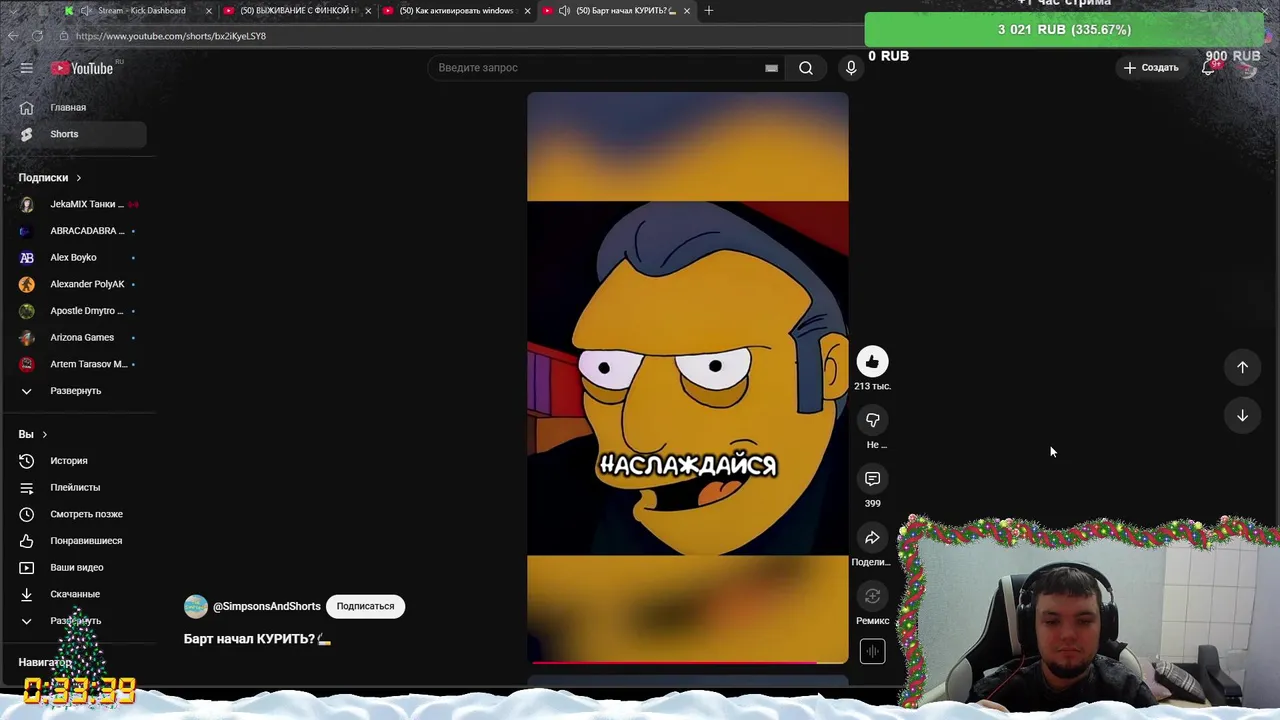Open the sound waveform icon below Remix
This screenshot has height=720, width=1280.
click(x=872, y=652)
